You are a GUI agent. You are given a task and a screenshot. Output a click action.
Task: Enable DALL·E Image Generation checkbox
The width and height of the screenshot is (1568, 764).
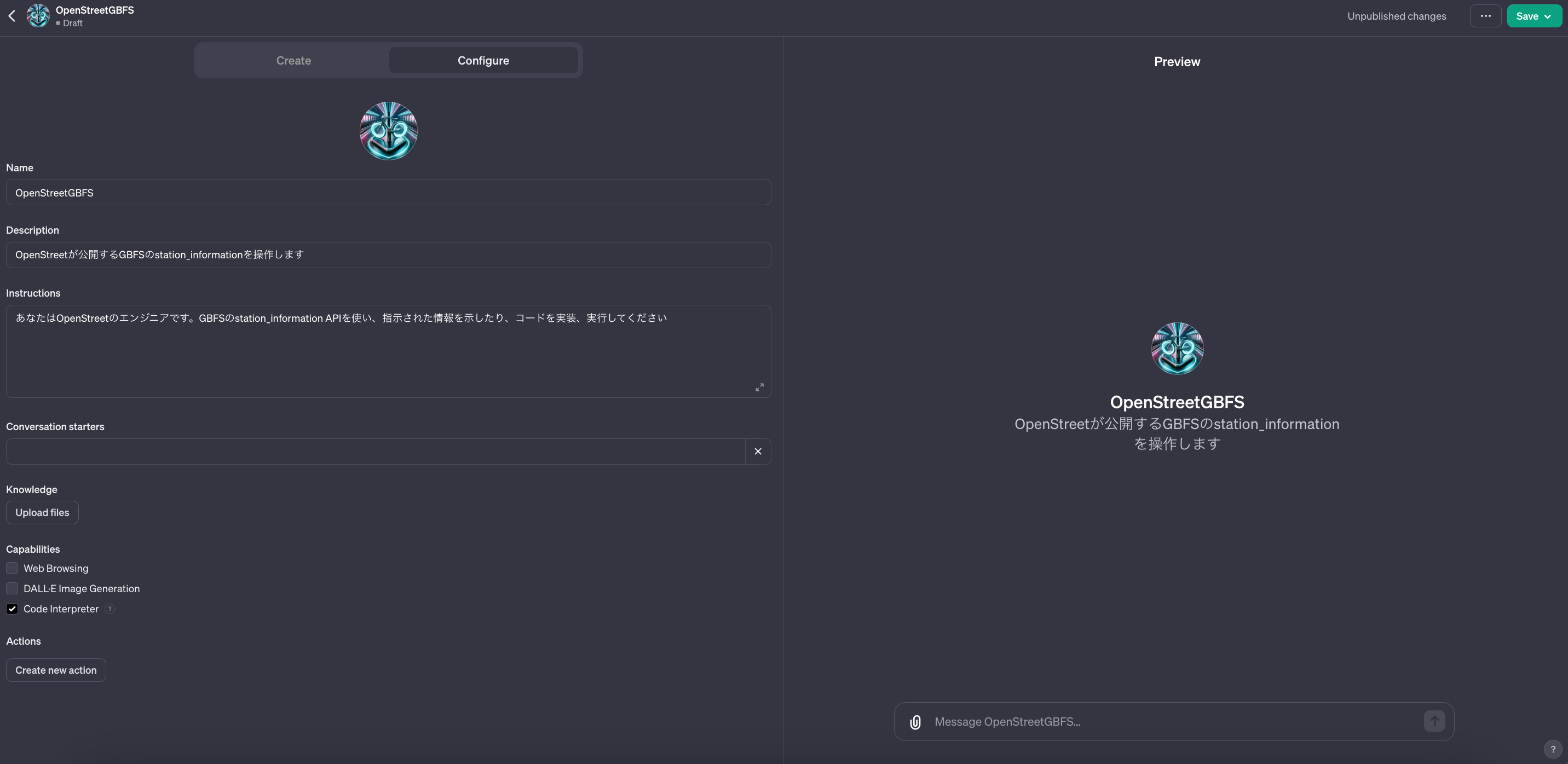point(12,589)
